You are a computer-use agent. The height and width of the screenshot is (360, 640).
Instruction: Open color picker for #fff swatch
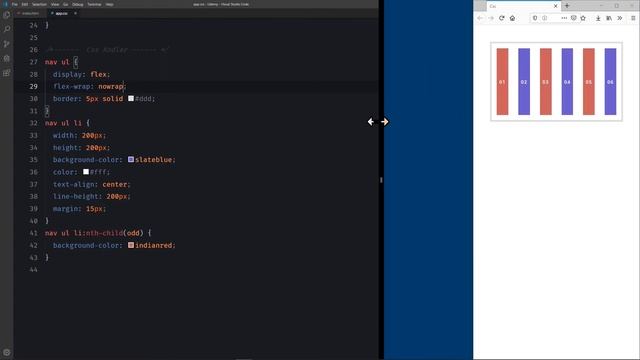click(x=86, y=172)
